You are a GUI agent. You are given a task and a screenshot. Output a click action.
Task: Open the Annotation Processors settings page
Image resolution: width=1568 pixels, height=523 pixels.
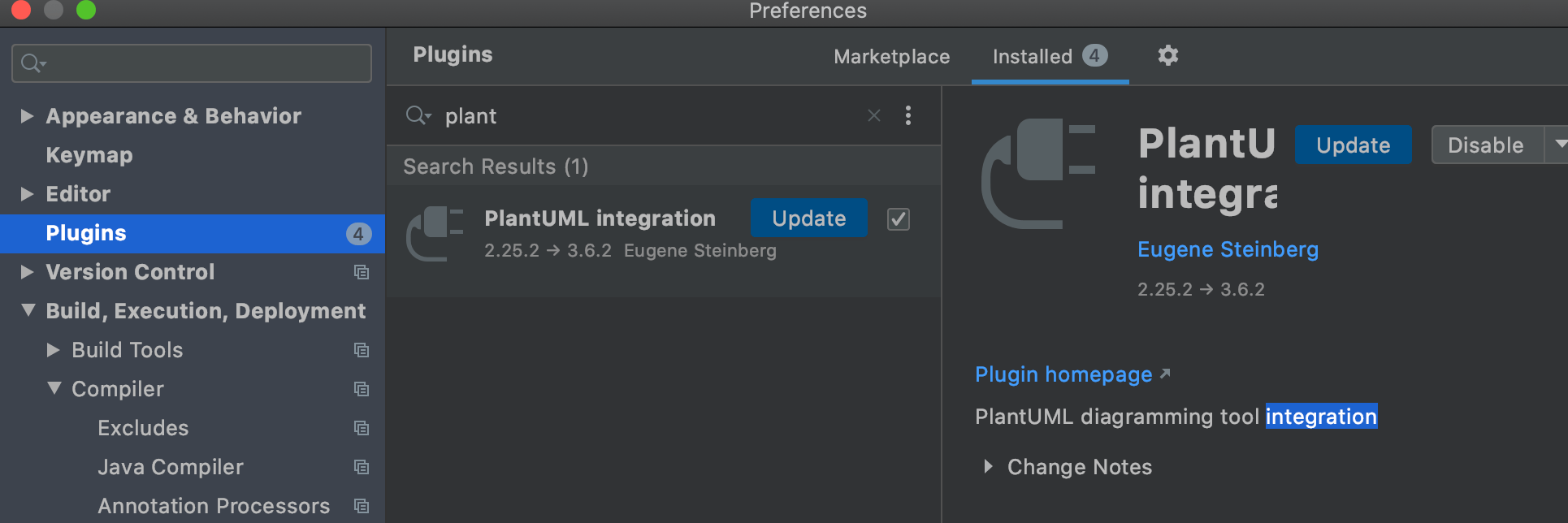click(x=214, y=506)
